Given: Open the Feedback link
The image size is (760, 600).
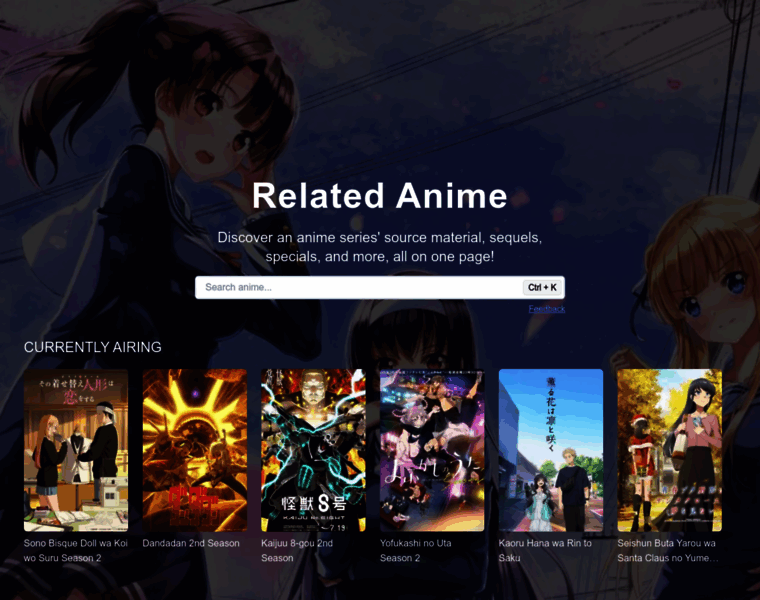Looking at the screenshot, I should coord(547,309).
